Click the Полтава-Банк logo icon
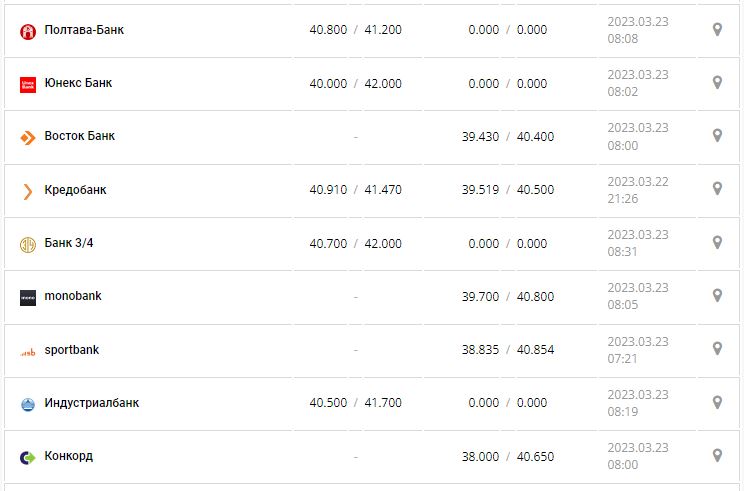This screenshot has width=744, height=491. (x=28, y=31)
